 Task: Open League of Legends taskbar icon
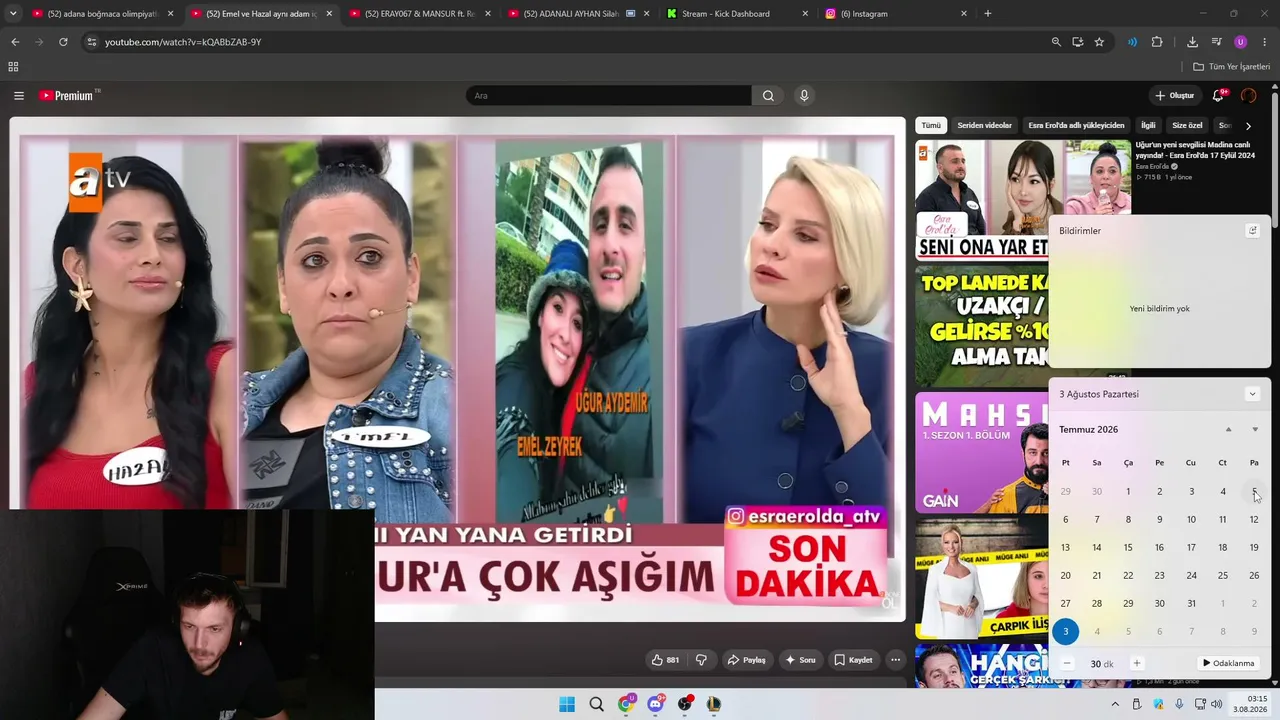coord(714,704)
